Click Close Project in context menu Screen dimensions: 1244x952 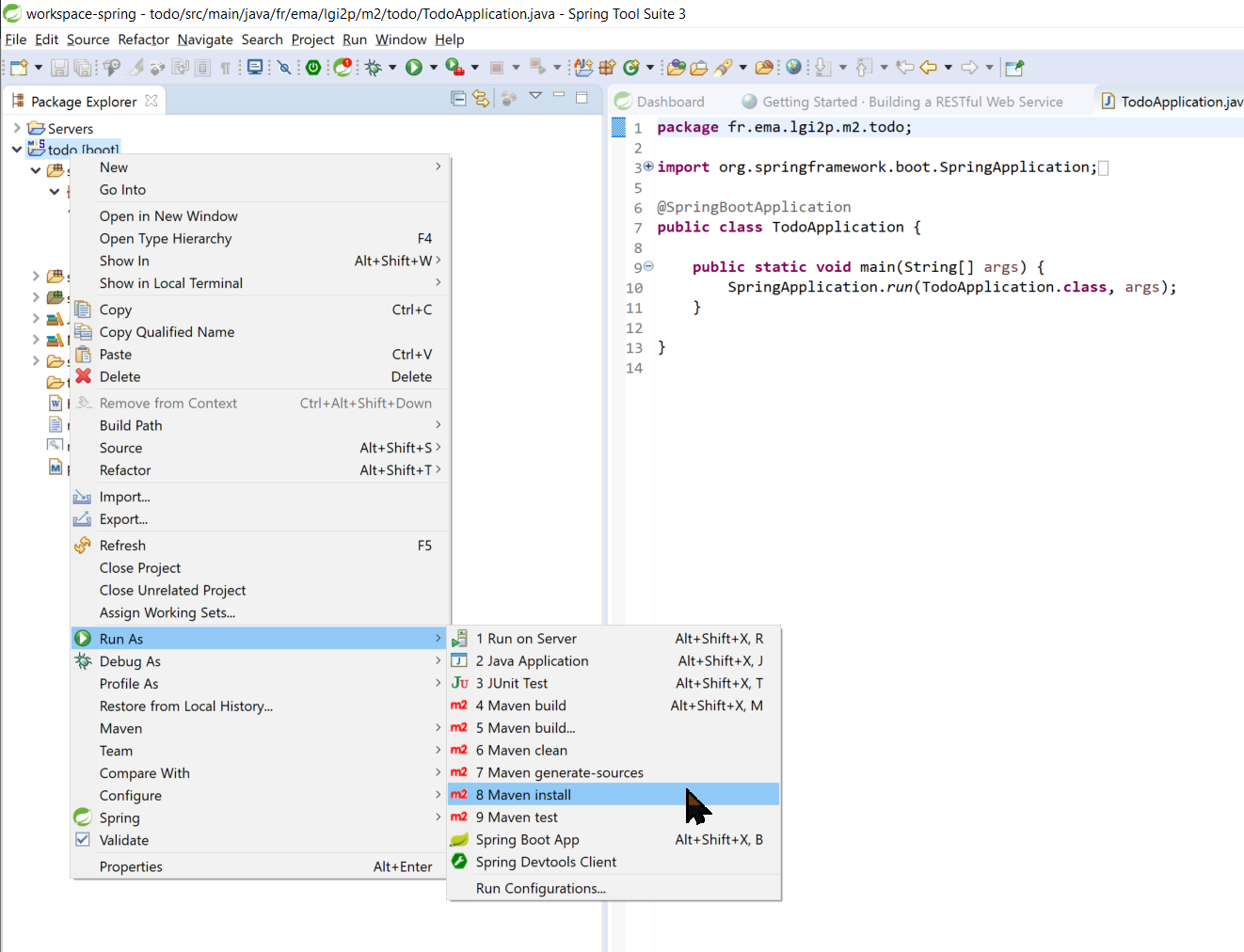tap(261, 567)
